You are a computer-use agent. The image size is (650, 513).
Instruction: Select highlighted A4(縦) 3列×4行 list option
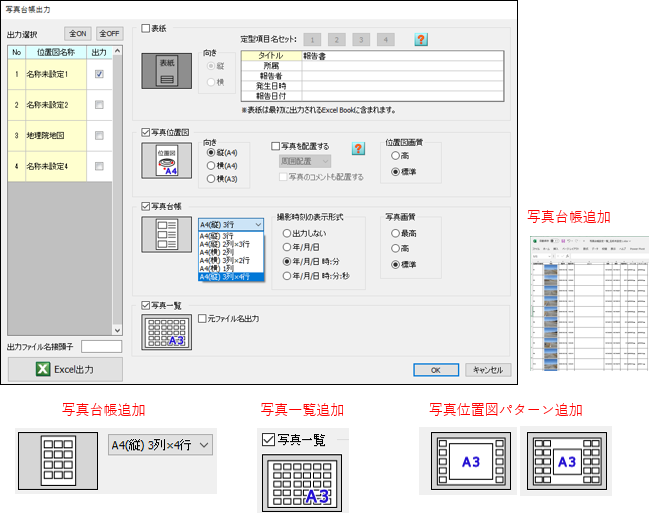[x=231, y=277]
